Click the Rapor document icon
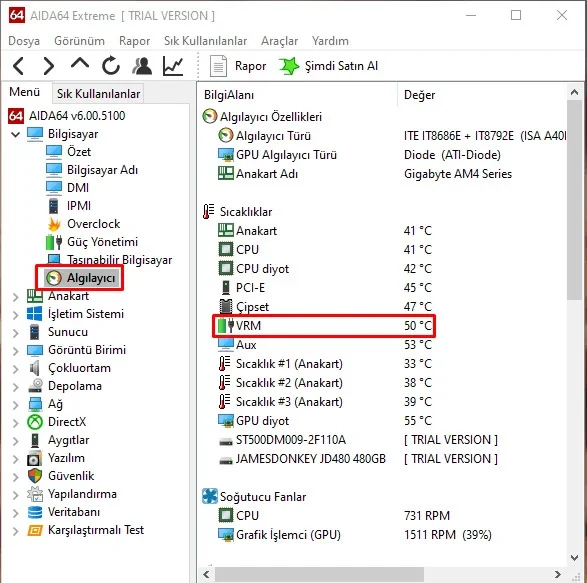Screen dimensions: 587x583 [x=218, y=66]
